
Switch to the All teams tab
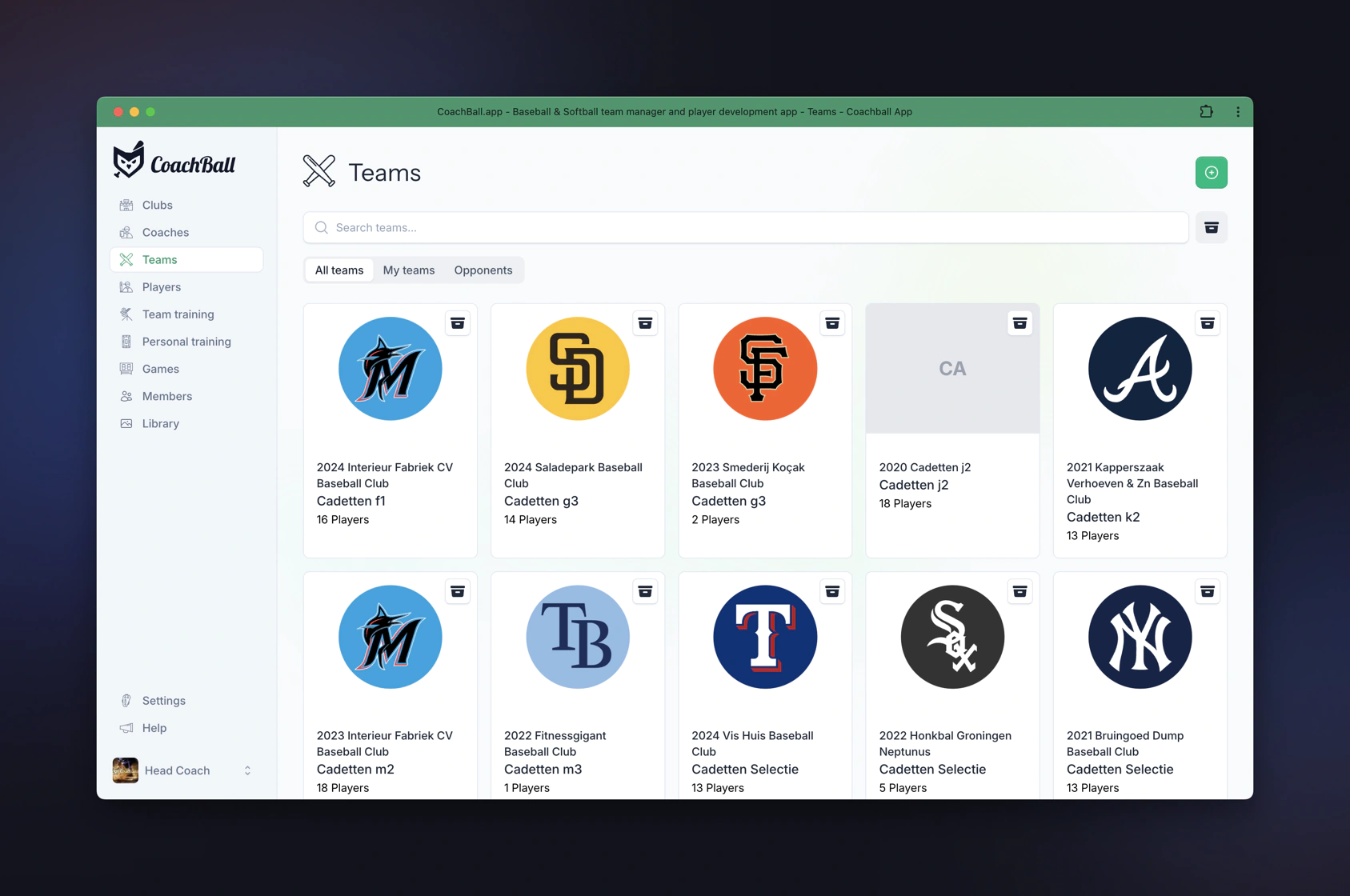339,270
